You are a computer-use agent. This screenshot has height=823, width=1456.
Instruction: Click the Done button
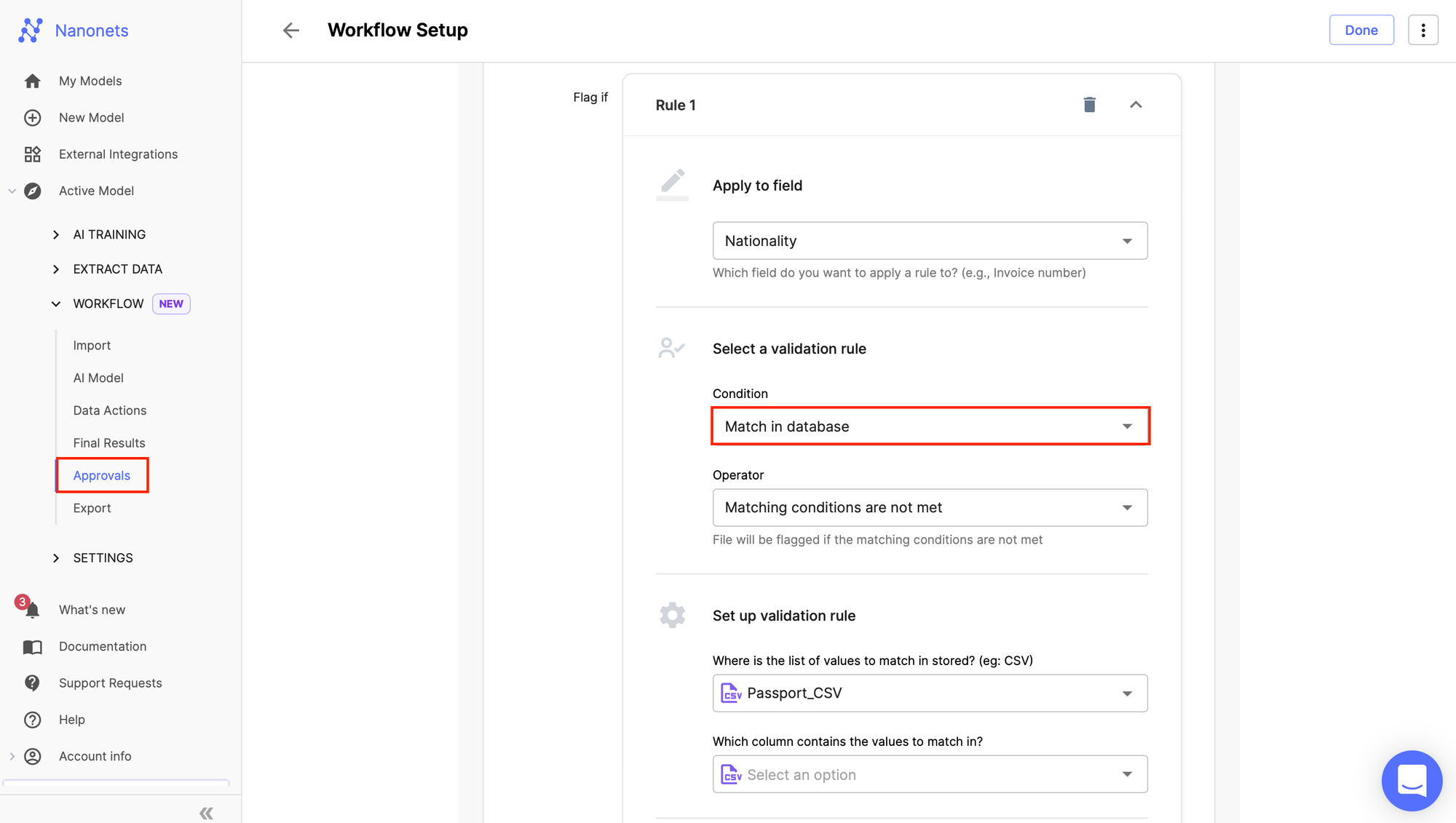pyautogui.click(x=1362, y=30)
